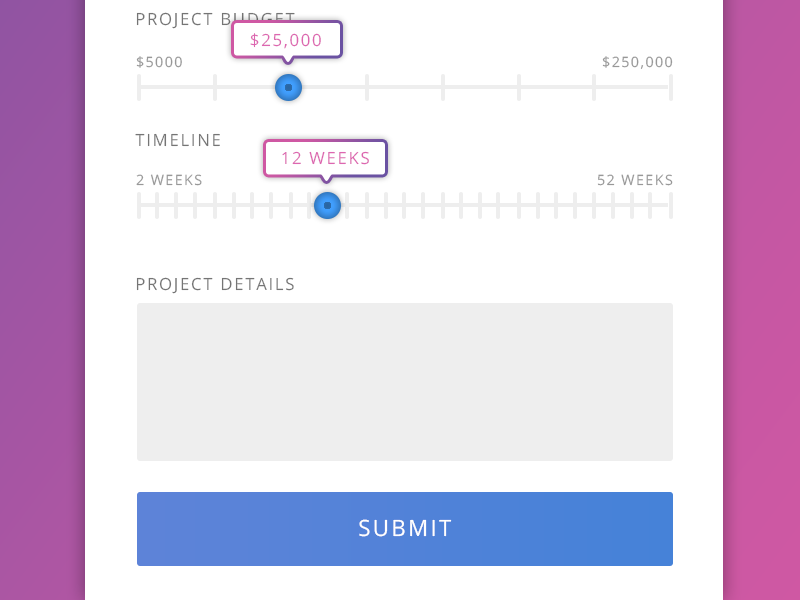Click the PROJECT DETAILS heading label
Viewport: 800px width, 600px height.
click(216, 284)
